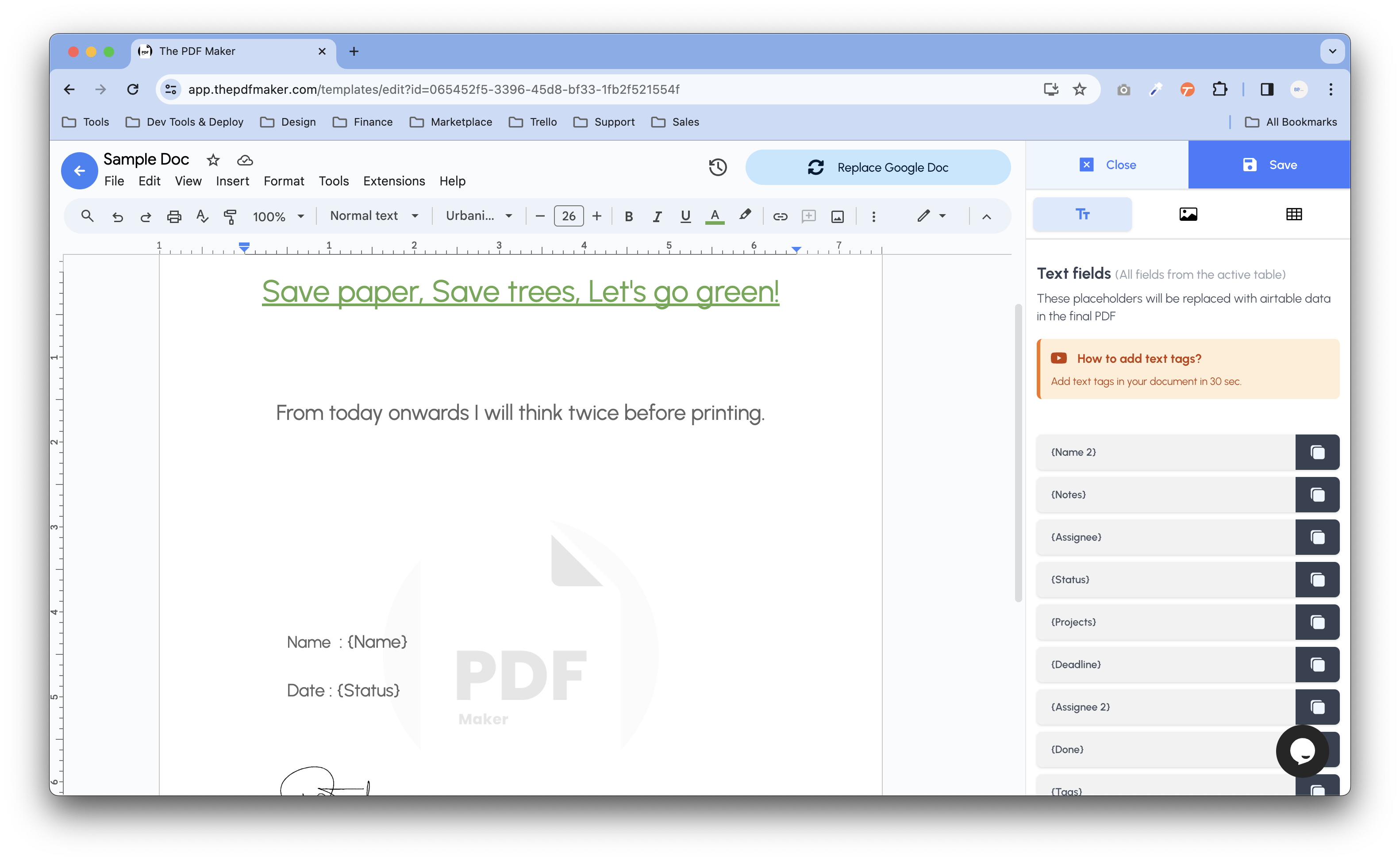Open the table fields panel
This screenshot has height=861, width=1400.
(x=1294, y=214)
